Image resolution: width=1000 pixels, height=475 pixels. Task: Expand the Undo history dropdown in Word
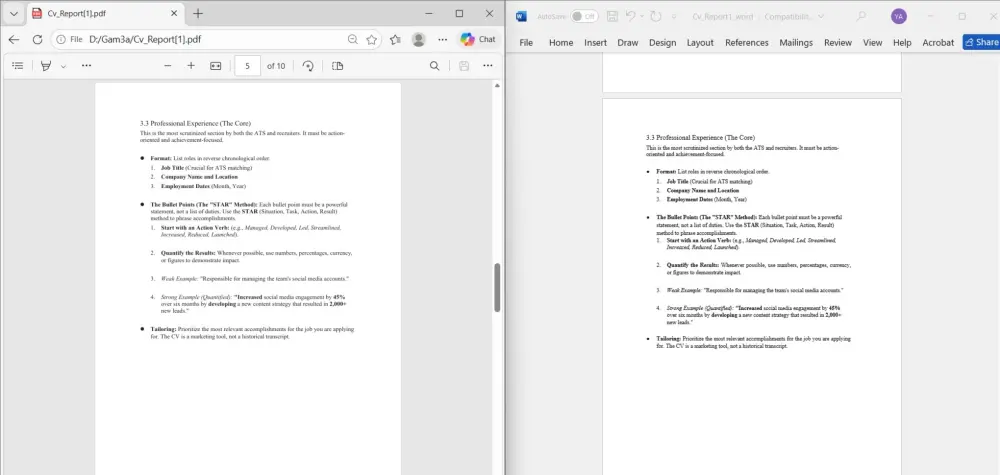(x=642, y=16)
